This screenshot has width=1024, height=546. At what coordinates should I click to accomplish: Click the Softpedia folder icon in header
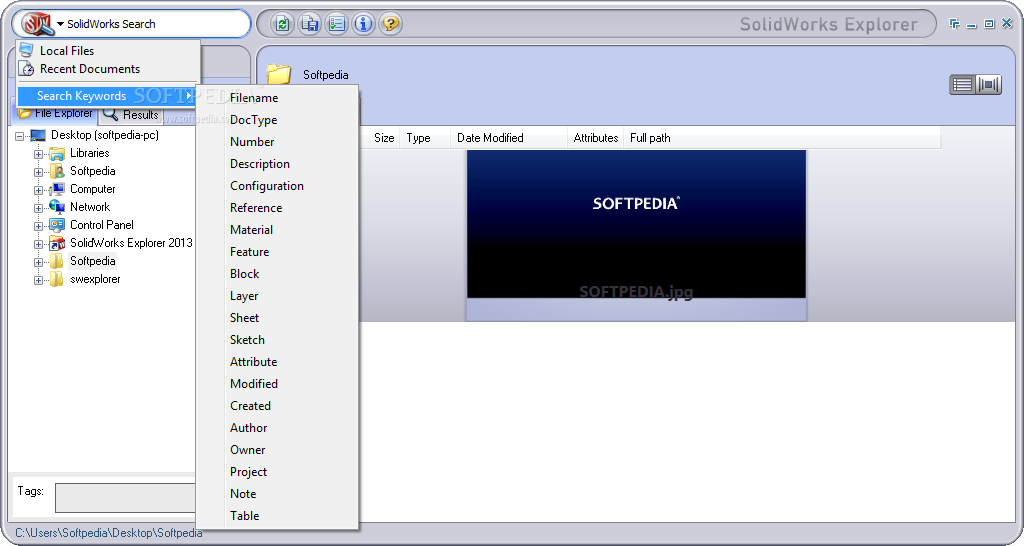click(x=279, y=74)
